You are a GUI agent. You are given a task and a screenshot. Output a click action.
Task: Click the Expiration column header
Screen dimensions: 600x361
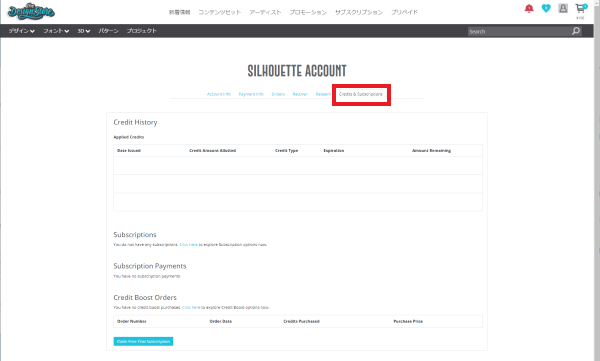point(334,151)
